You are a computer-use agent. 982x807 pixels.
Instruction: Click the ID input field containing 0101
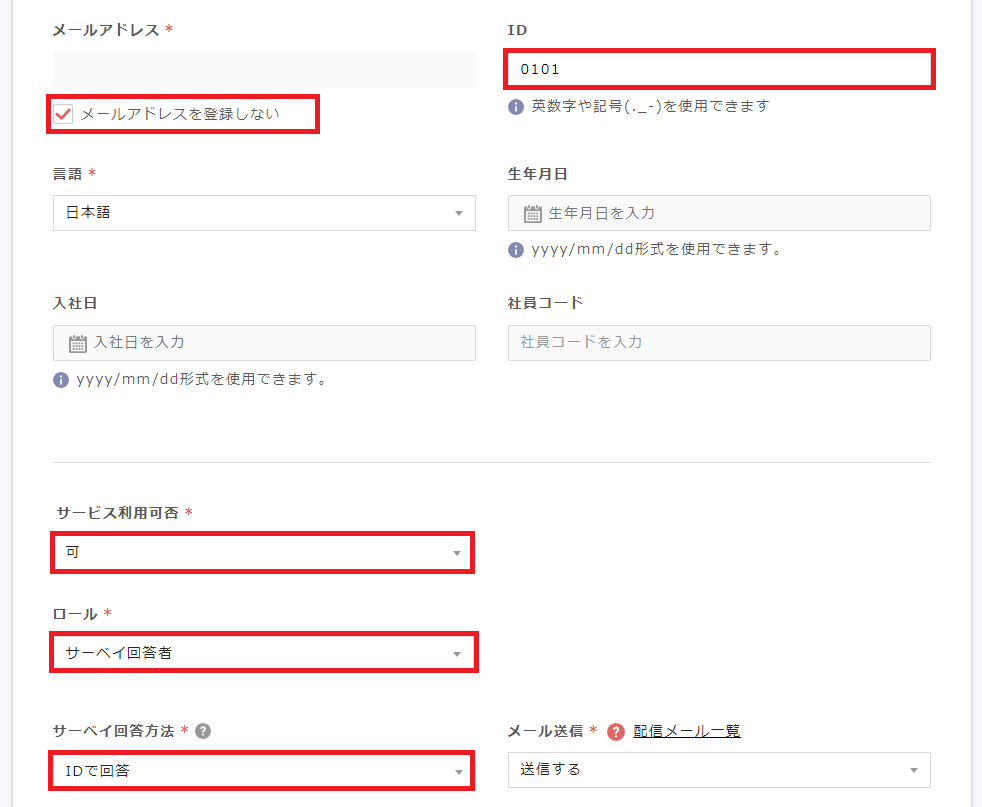(718, 70)
